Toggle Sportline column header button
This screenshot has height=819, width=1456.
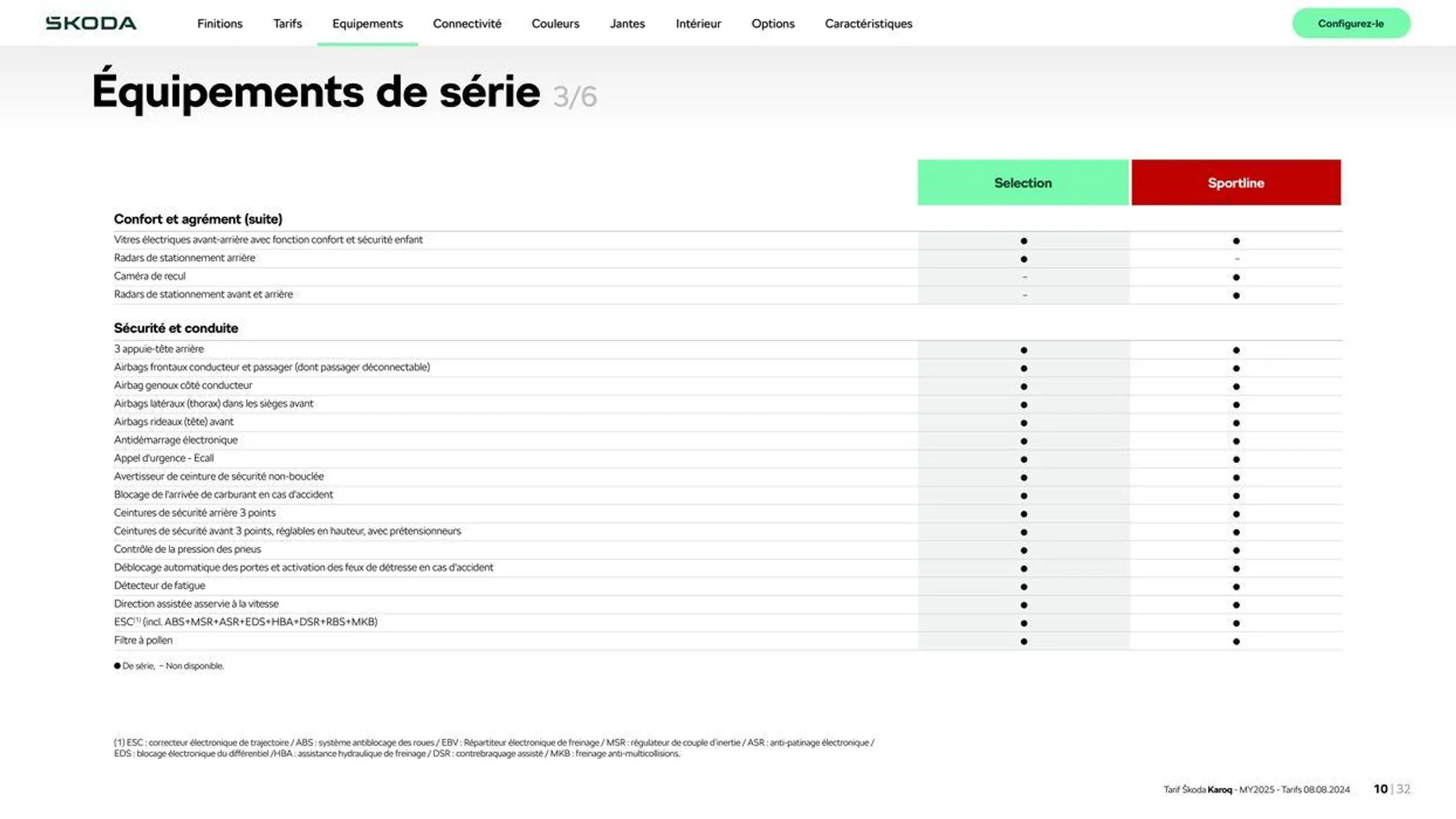[x=1235, y=182]
